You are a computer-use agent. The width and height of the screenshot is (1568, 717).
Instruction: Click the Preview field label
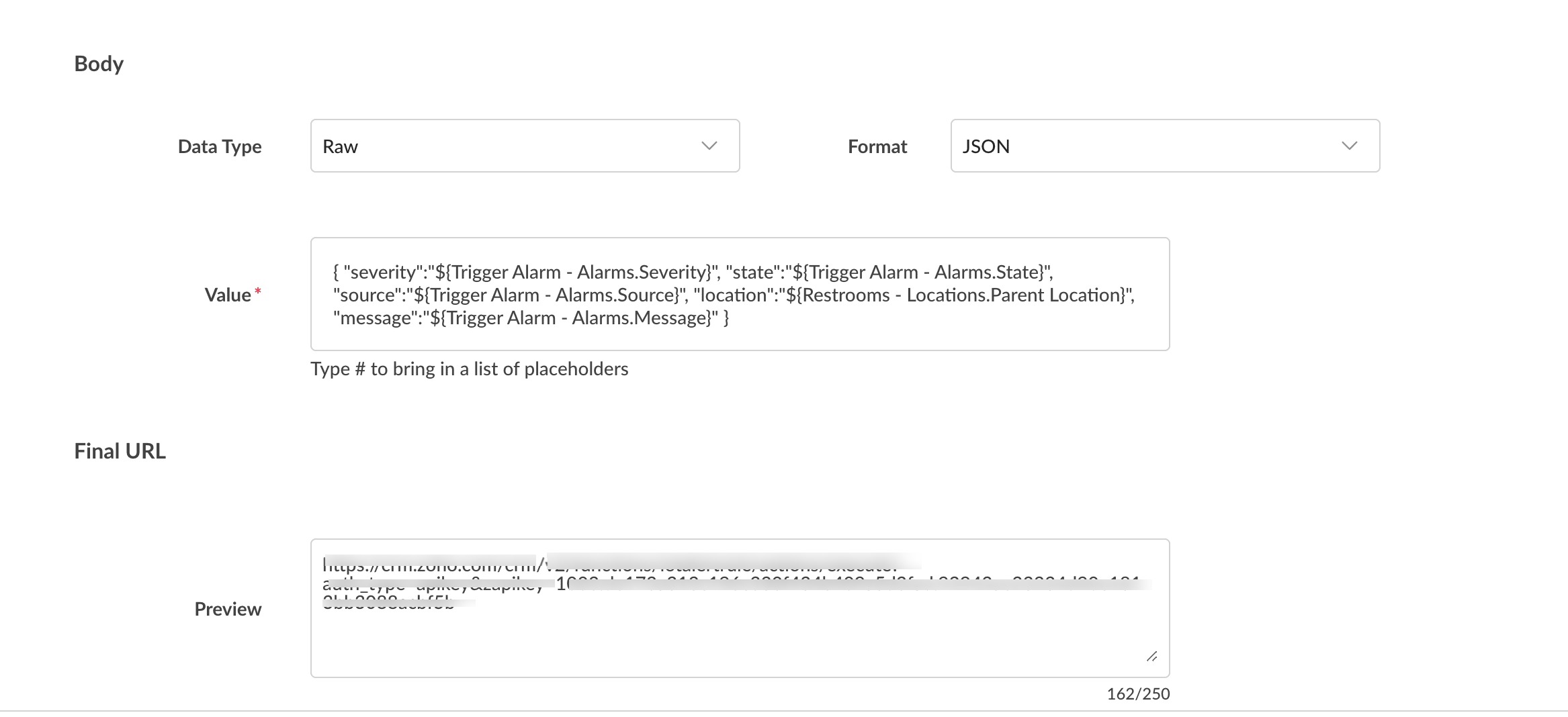tap(228, 609)
